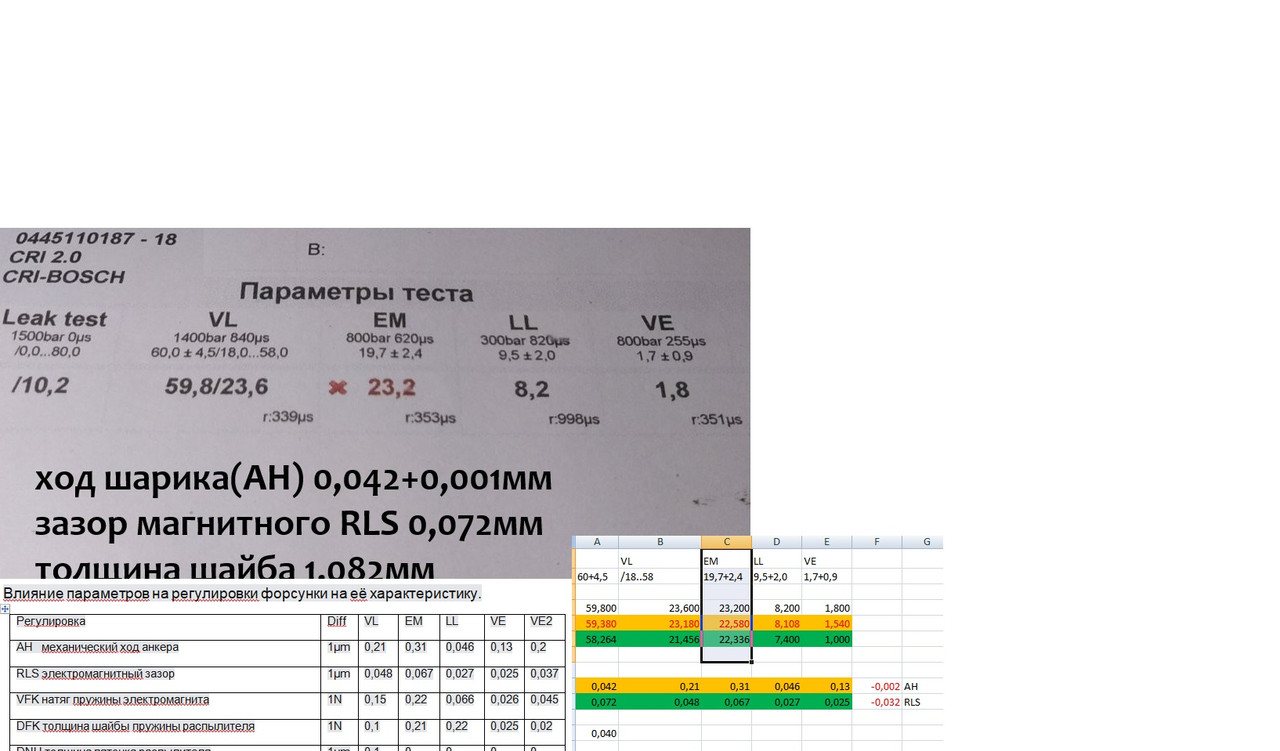Click the Word table move handle icon
The height and width of the screenshot is (751, 1280).
tap(5, 608)
